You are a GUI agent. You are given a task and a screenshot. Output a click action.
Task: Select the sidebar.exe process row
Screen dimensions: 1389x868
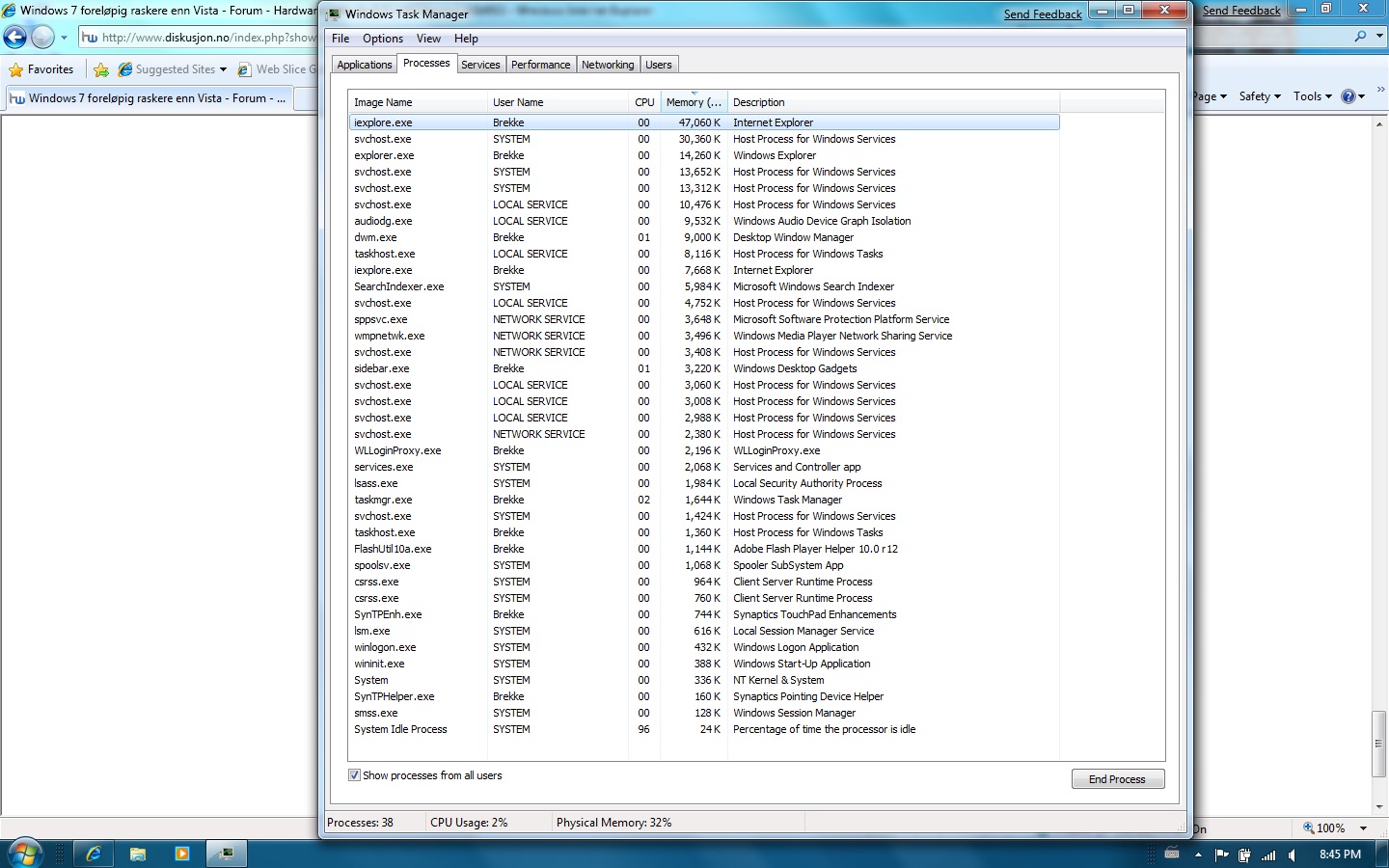click(x=704, y=368)
